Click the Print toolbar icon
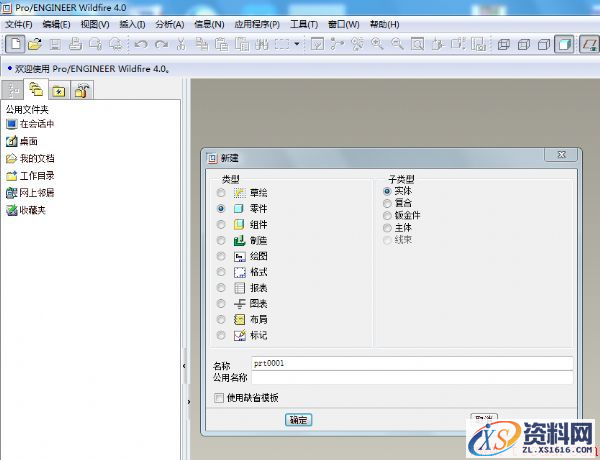 point(75,44)
